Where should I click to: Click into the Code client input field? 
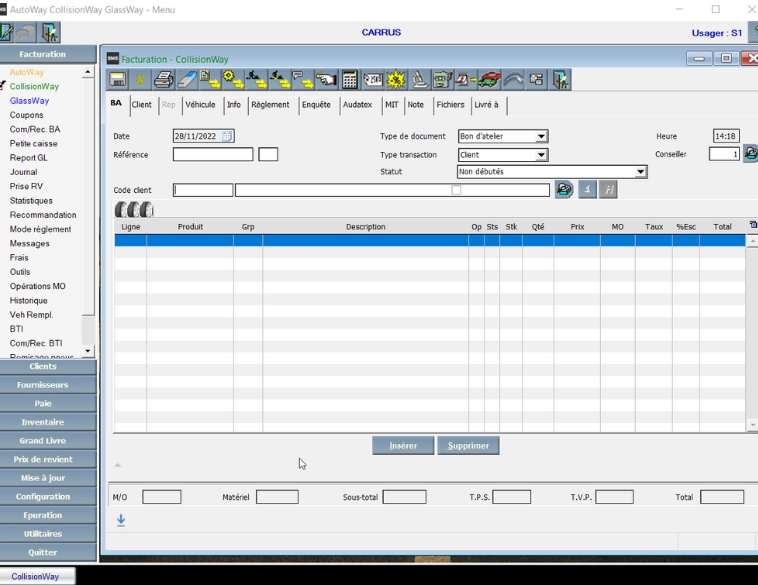point(203,190)
